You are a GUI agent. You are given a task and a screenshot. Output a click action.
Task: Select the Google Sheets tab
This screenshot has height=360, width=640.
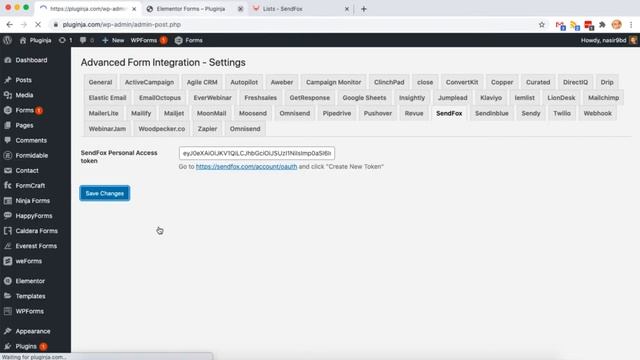pyautogui.click(x=364, y=98)
